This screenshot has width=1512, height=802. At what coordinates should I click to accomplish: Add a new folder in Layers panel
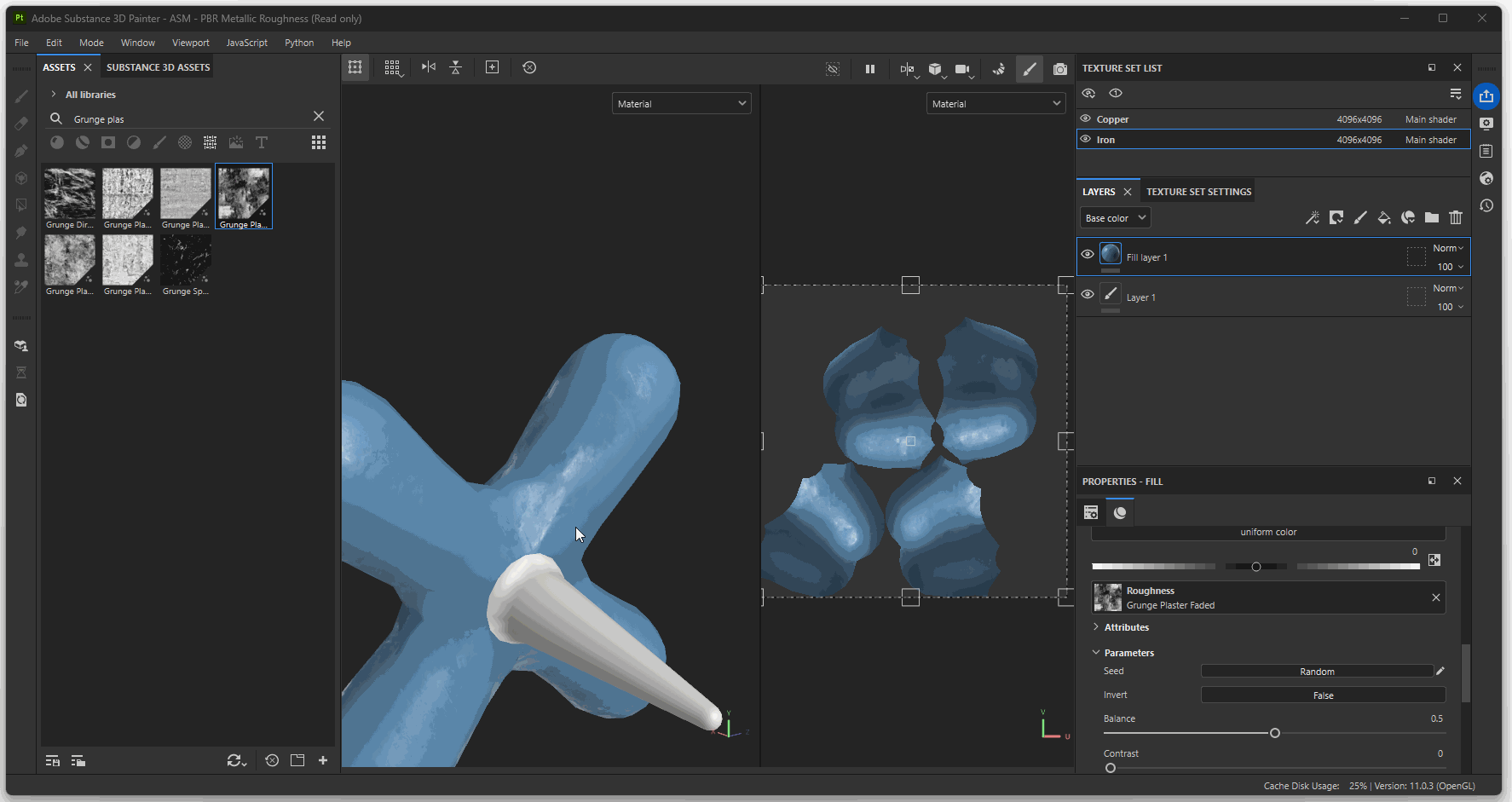[1432, 218]
